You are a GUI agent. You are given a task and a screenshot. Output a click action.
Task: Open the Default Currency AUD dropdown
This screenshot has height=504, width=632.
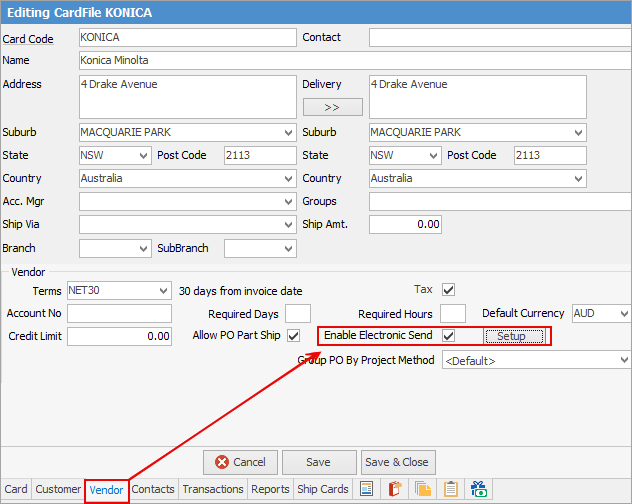624,313
